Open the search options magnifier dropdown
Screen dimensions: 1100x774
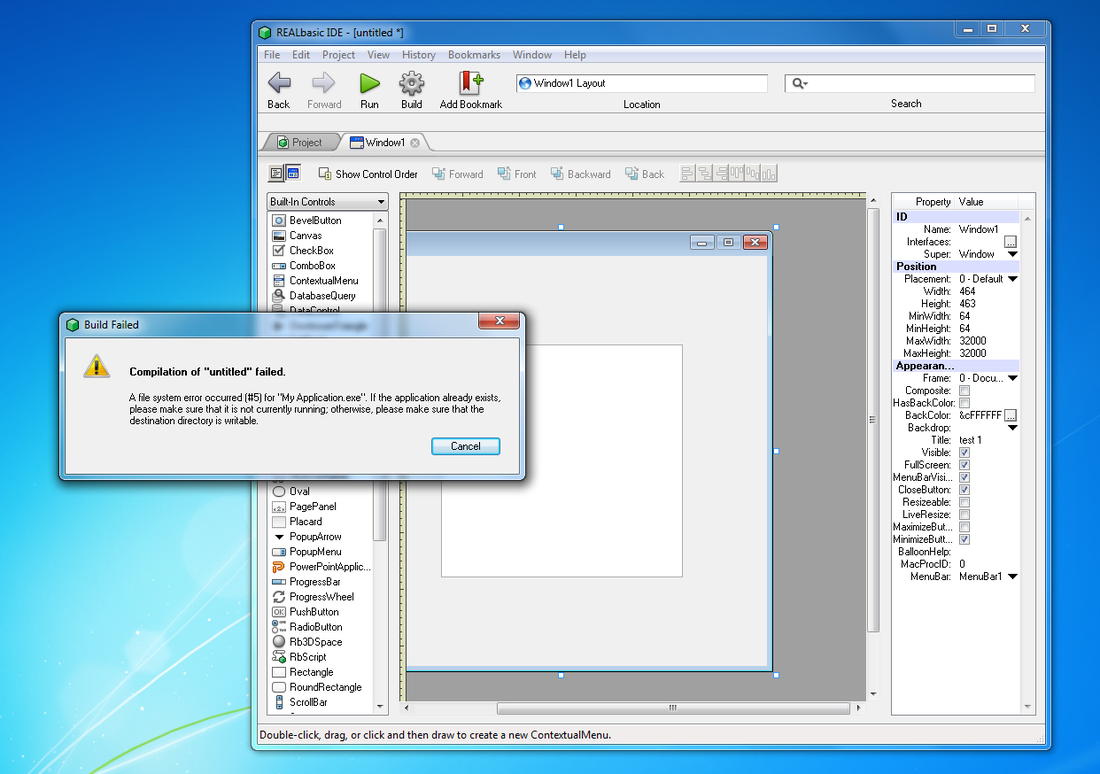(x=800, y=84)
